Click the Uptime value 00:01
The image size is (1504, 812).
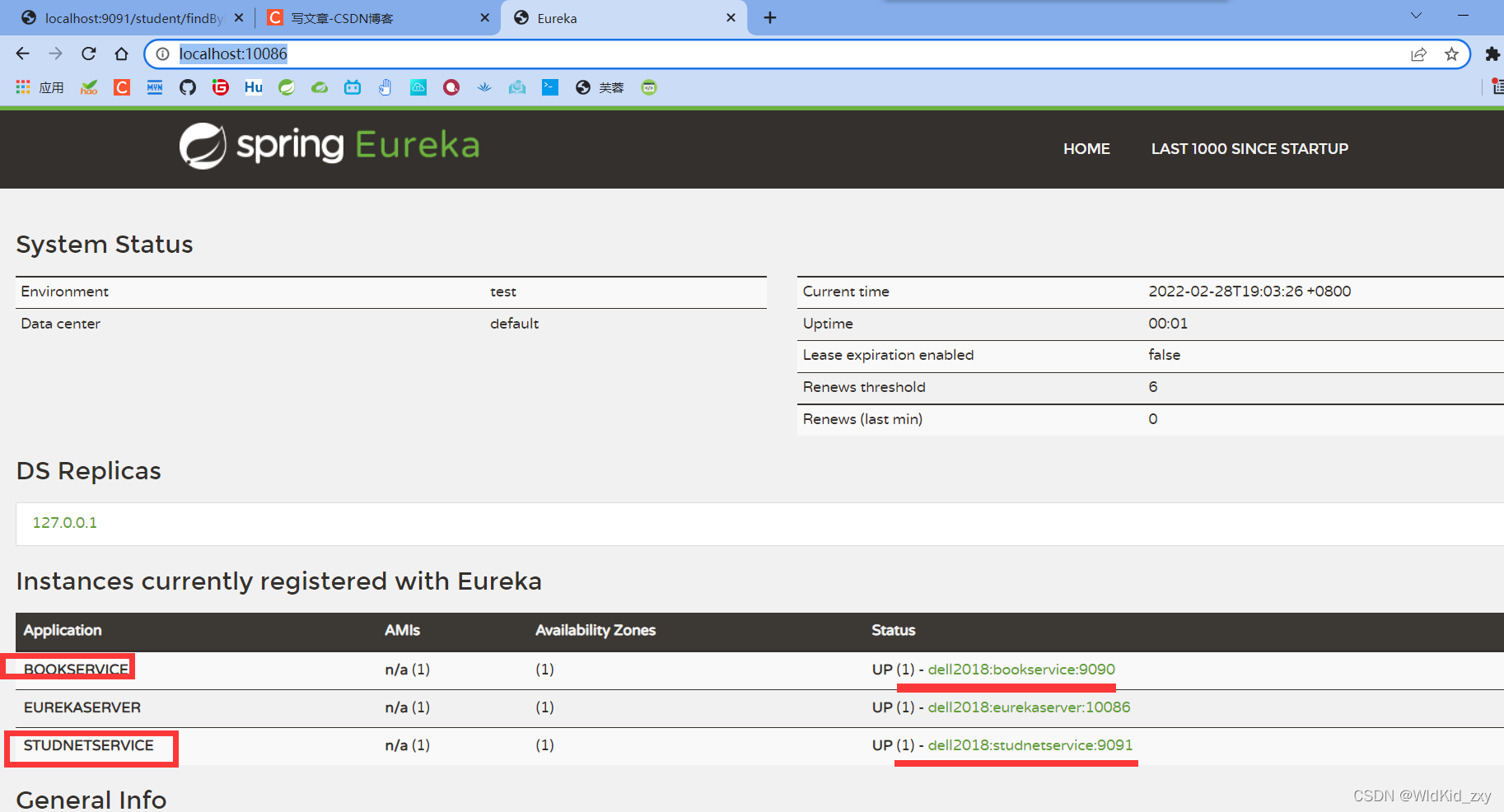(x=1168, y=324)
